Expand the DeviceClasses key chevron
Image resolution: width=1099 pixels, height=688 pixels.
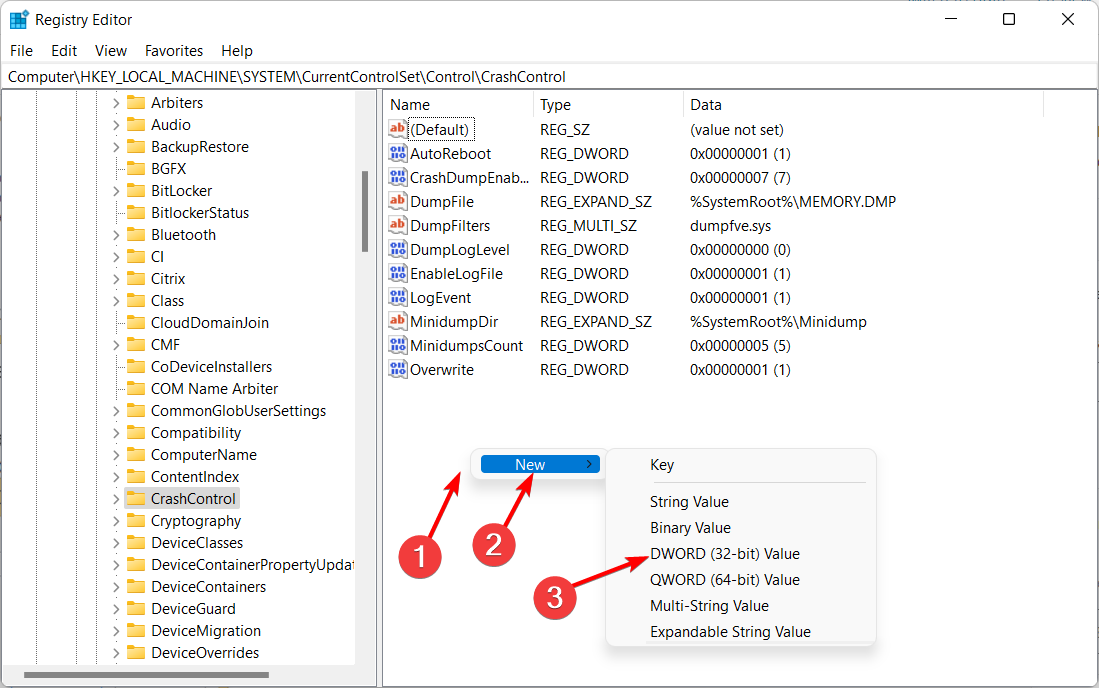(116, 543)
